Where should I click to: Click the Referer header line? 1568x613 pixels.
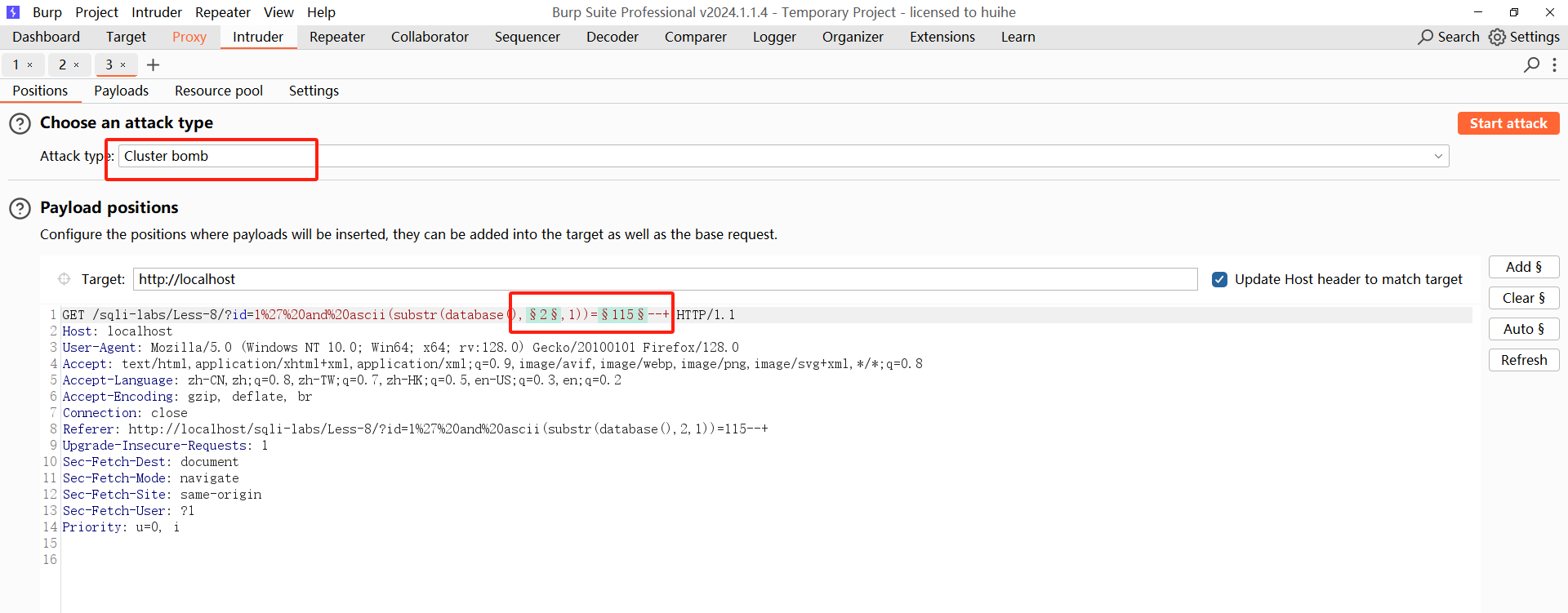pos(415,429)
